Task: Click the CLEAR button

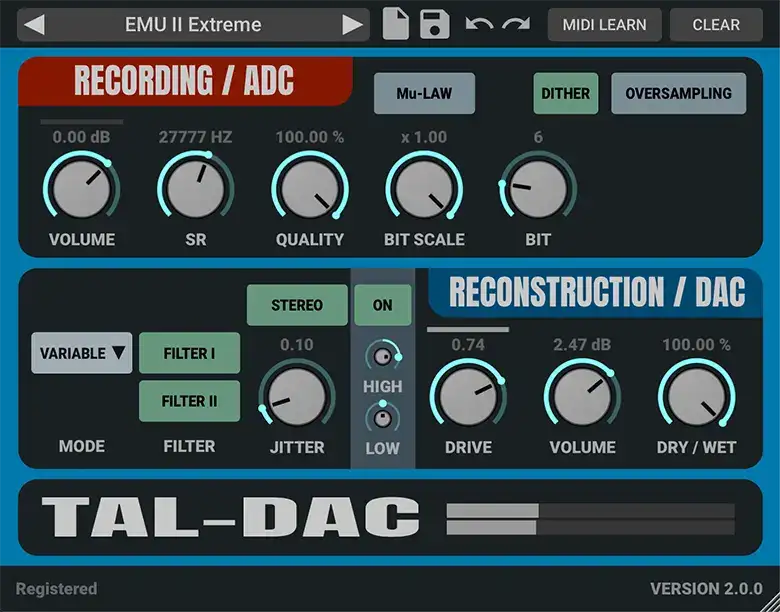Action: tap(716, 24)
